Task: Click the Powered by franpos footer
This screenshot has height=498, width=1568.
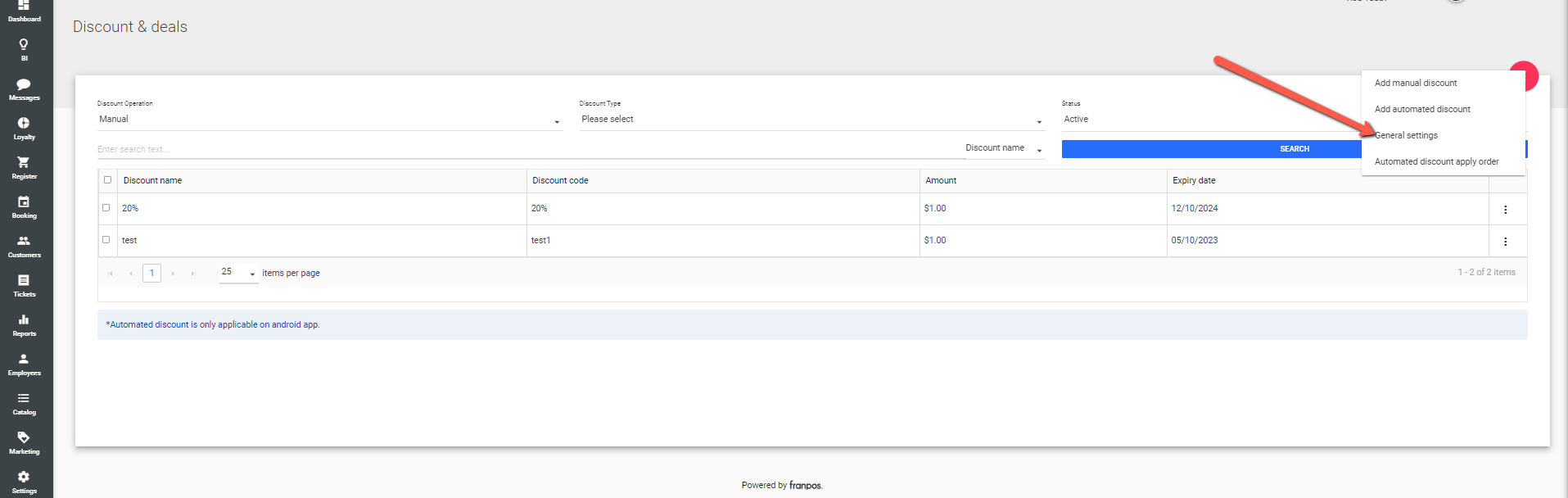Action: (782, 486)
